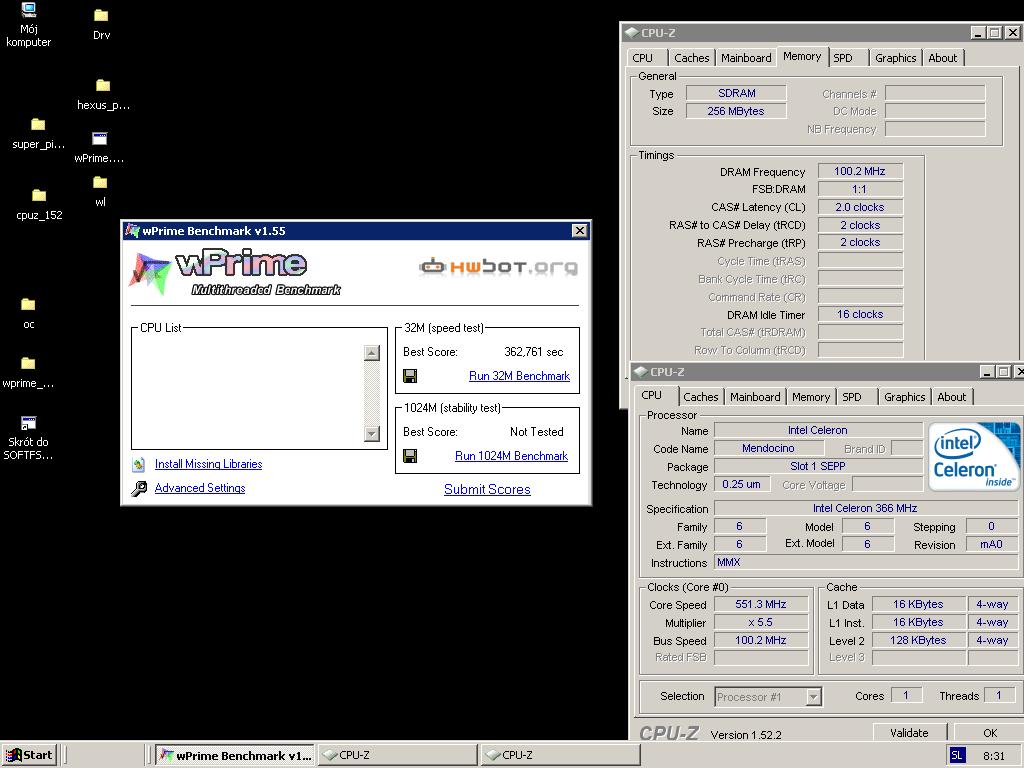Click CPU List scrollbar down arrow
The image size is (1024, 768).
pos(372,434)
